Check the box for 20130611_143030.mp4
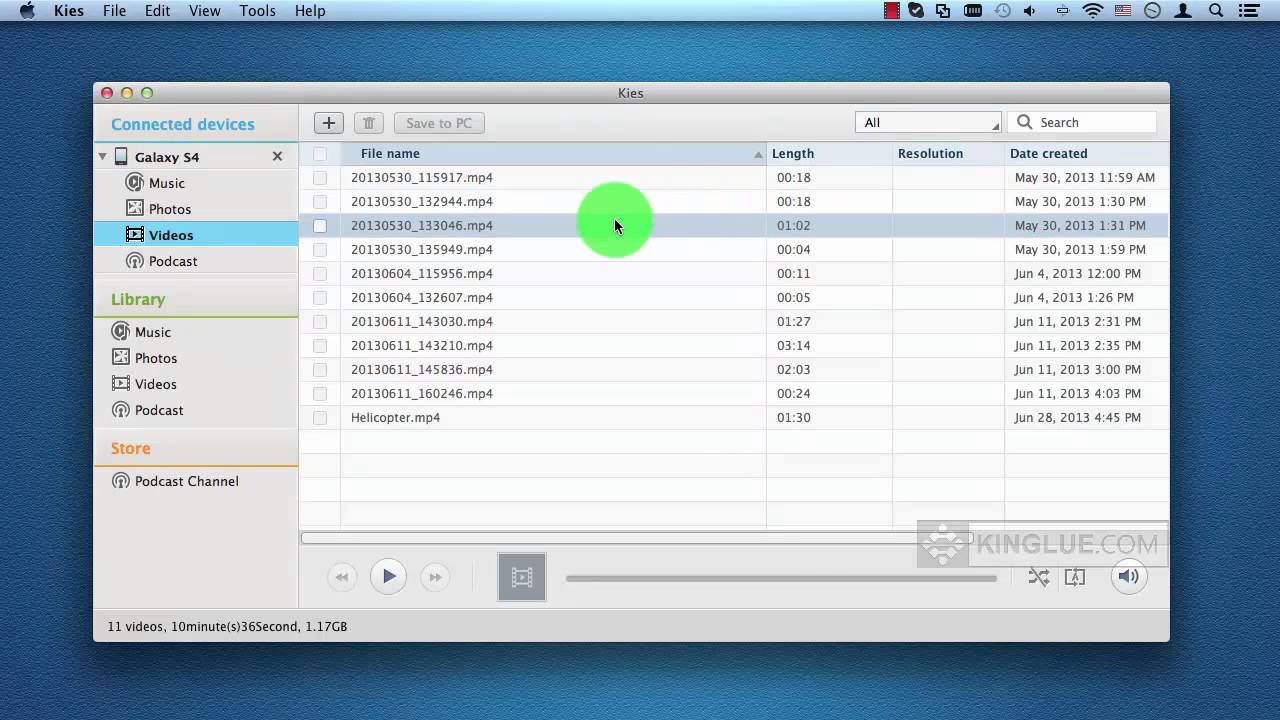Viewport: 1280px width, 720px height. 320,322
